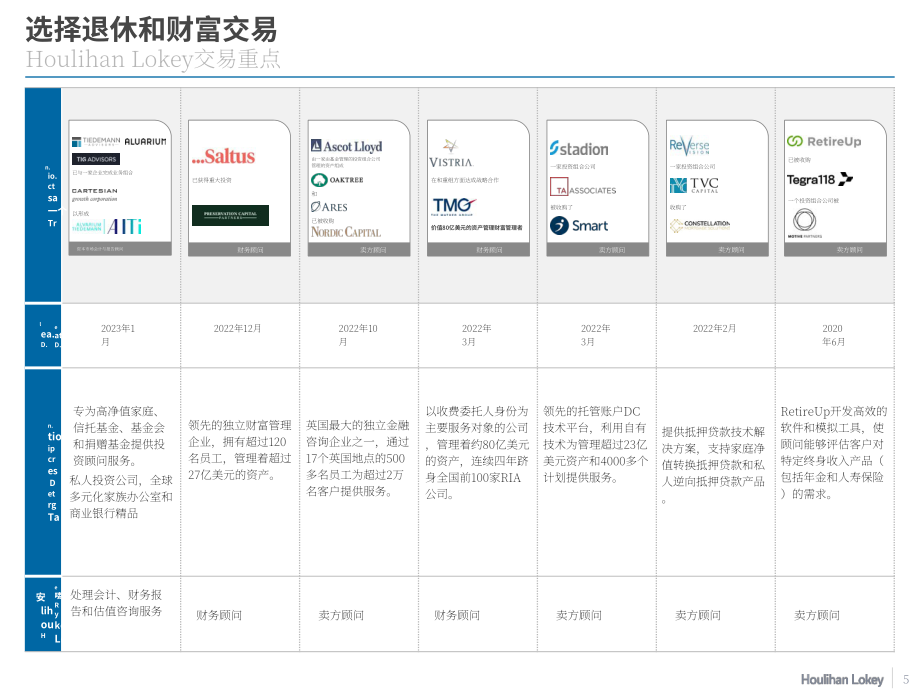Click the stadion logo
This screenshot has width=920, height=690.
pyautogui.click(x=579, y=148)
